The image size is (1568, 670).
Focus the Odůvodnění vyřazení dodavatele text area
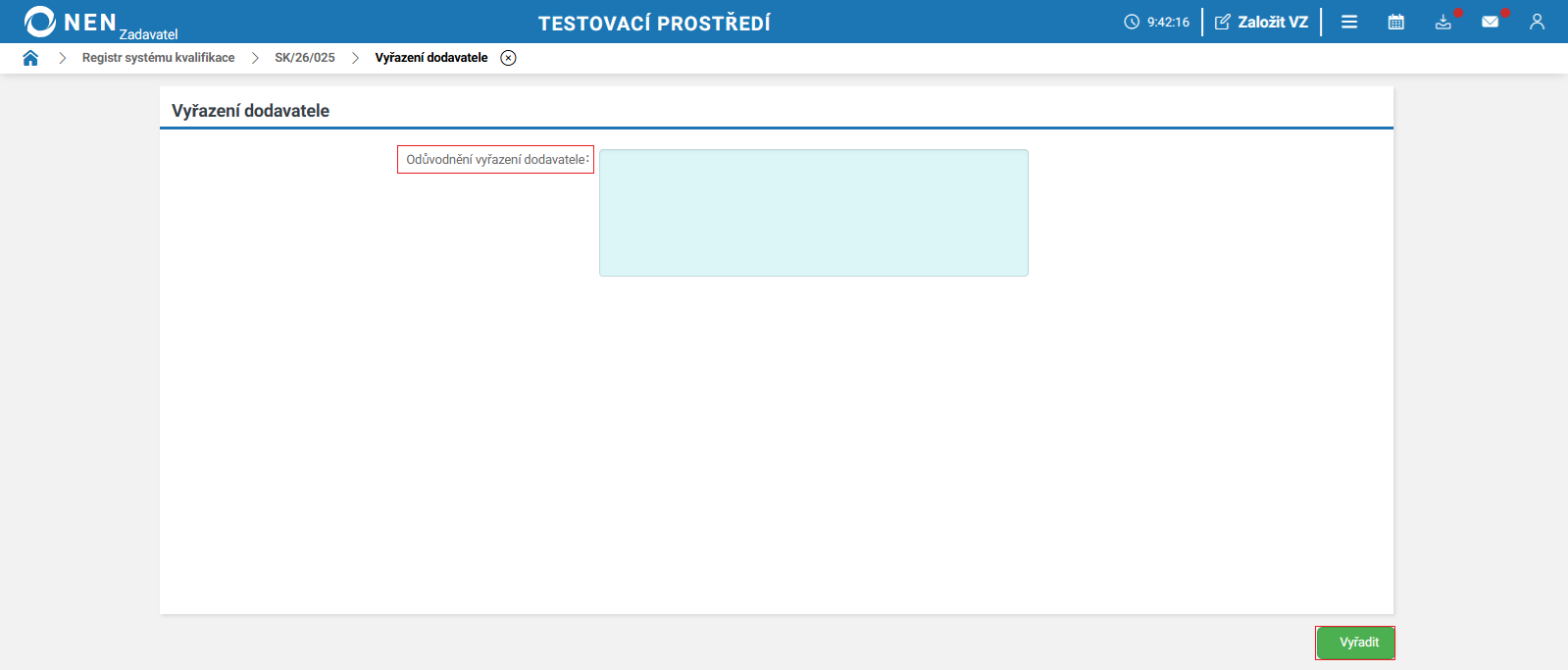tap(814, 213)
